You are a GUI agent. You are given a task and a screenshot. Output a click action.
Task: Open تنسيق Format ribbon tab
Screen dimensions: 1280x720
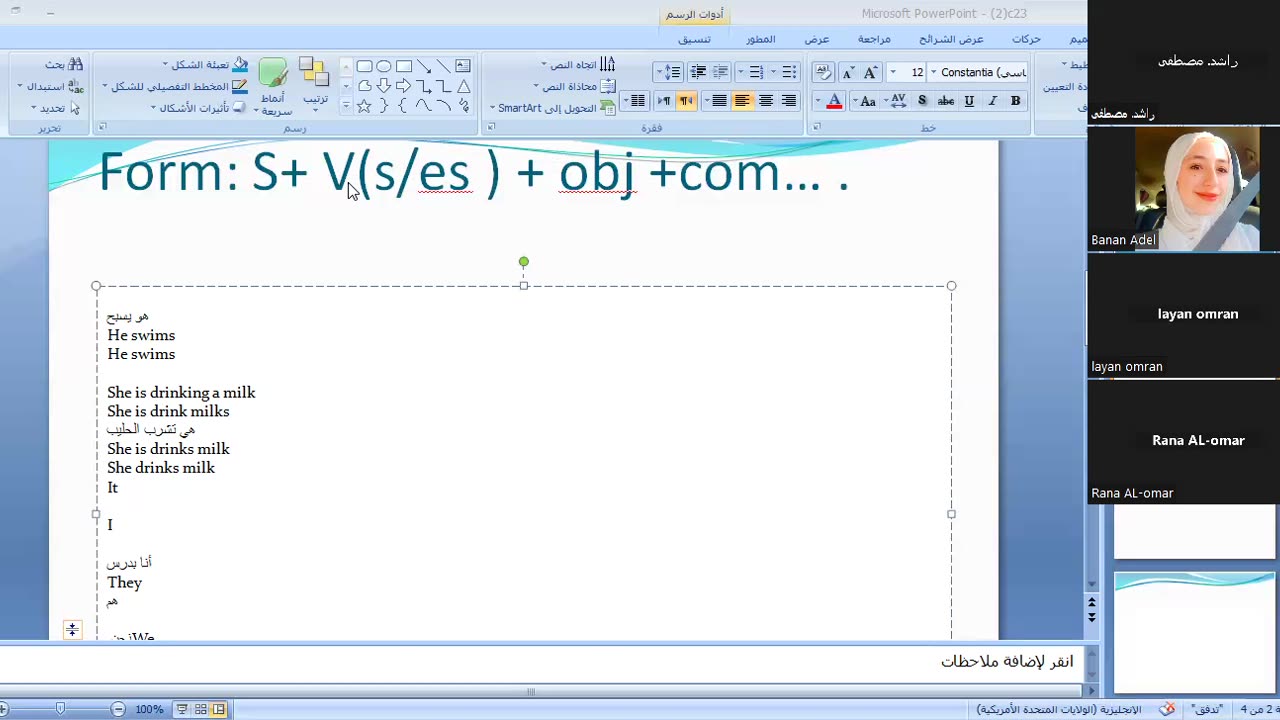tap(694, 39)
